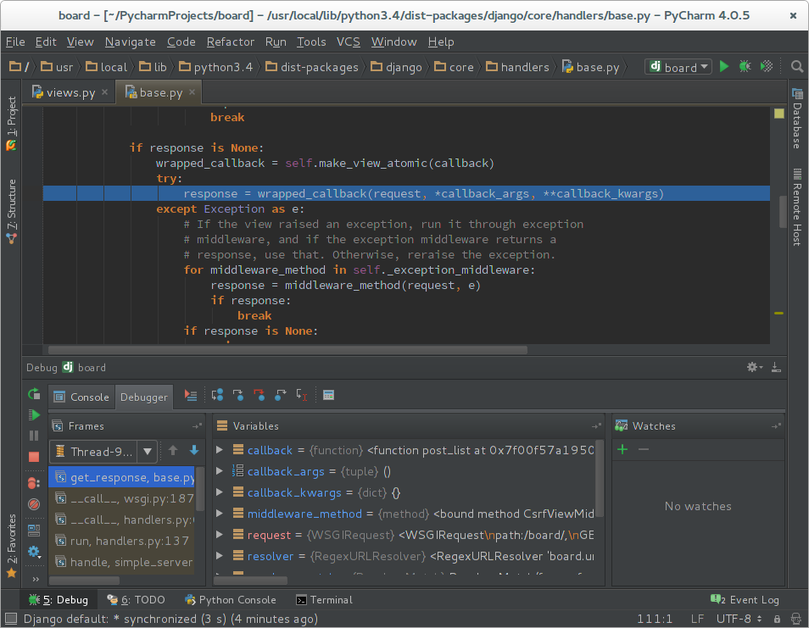Viewport: 809px width, 628px height.
Task: Expand the callback variable
Action: click(x=219, y=450)
